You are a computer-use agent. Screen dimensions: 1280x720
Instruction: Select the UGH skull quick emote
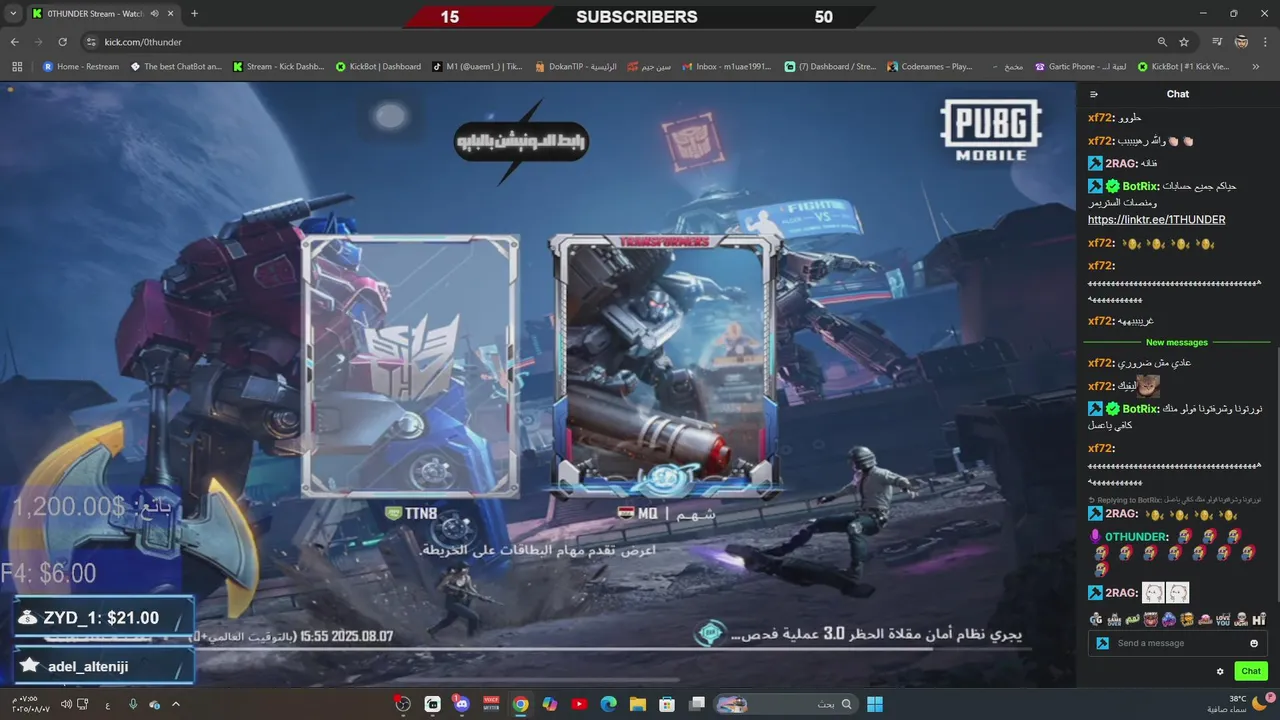click(1241, 619)
